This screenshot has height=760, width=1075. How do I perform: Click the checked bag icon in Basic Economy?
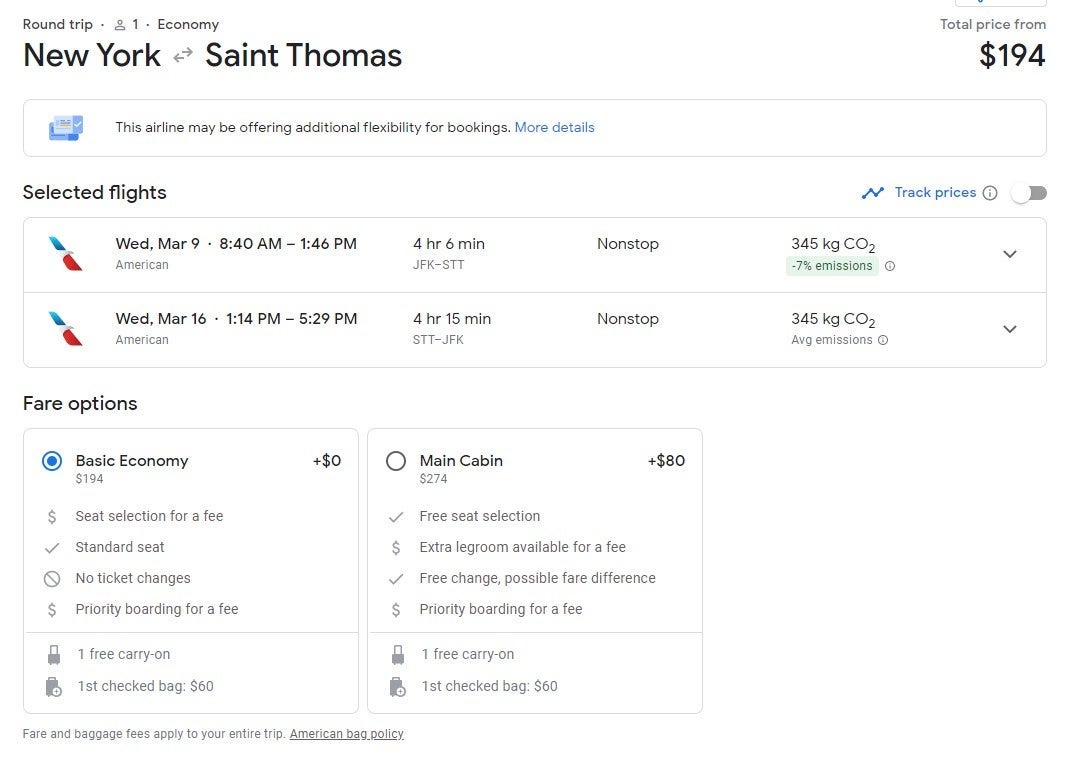pyautogui.click(x=54, y=687)
